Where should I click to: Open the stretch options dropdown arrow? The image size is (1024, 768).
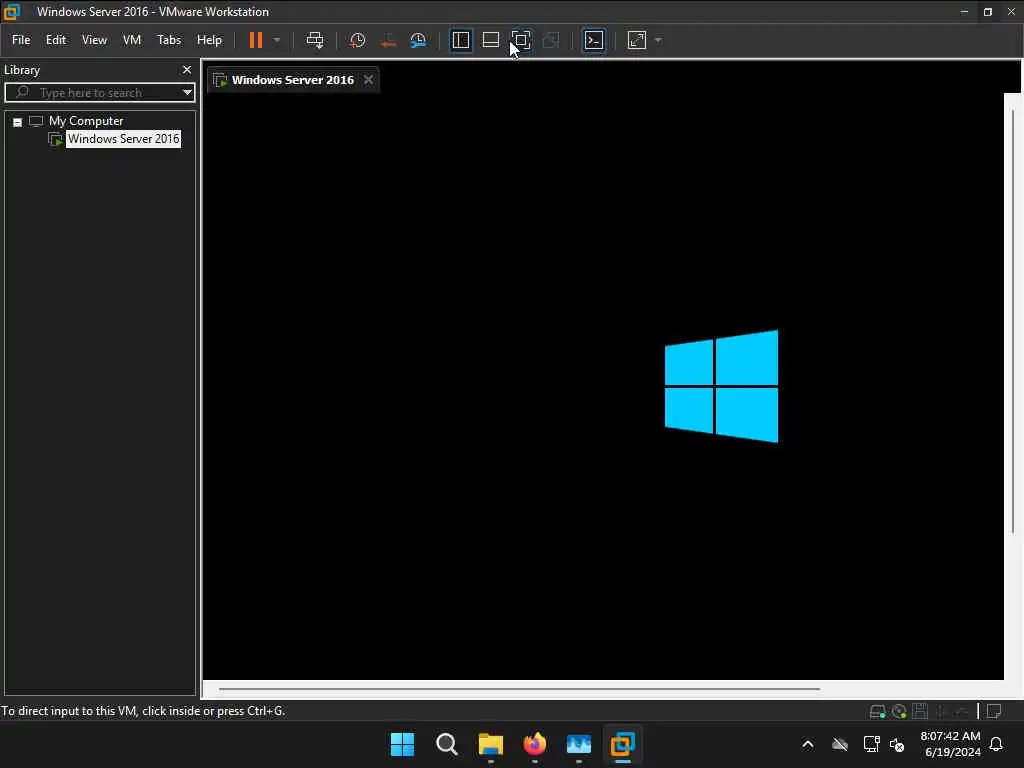[x=658, y=40]
